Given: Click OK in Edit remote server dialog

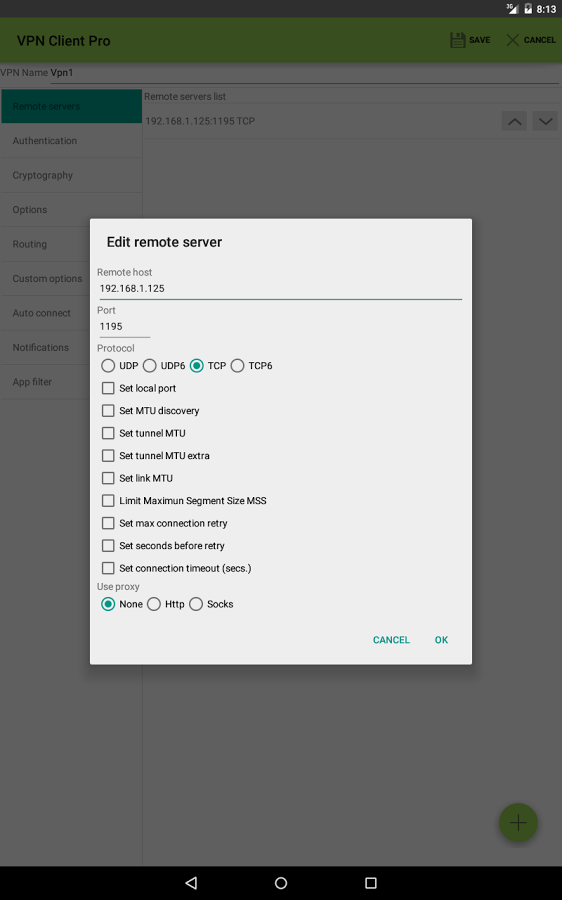Looking at the screenshot, I should coord(441,640).
